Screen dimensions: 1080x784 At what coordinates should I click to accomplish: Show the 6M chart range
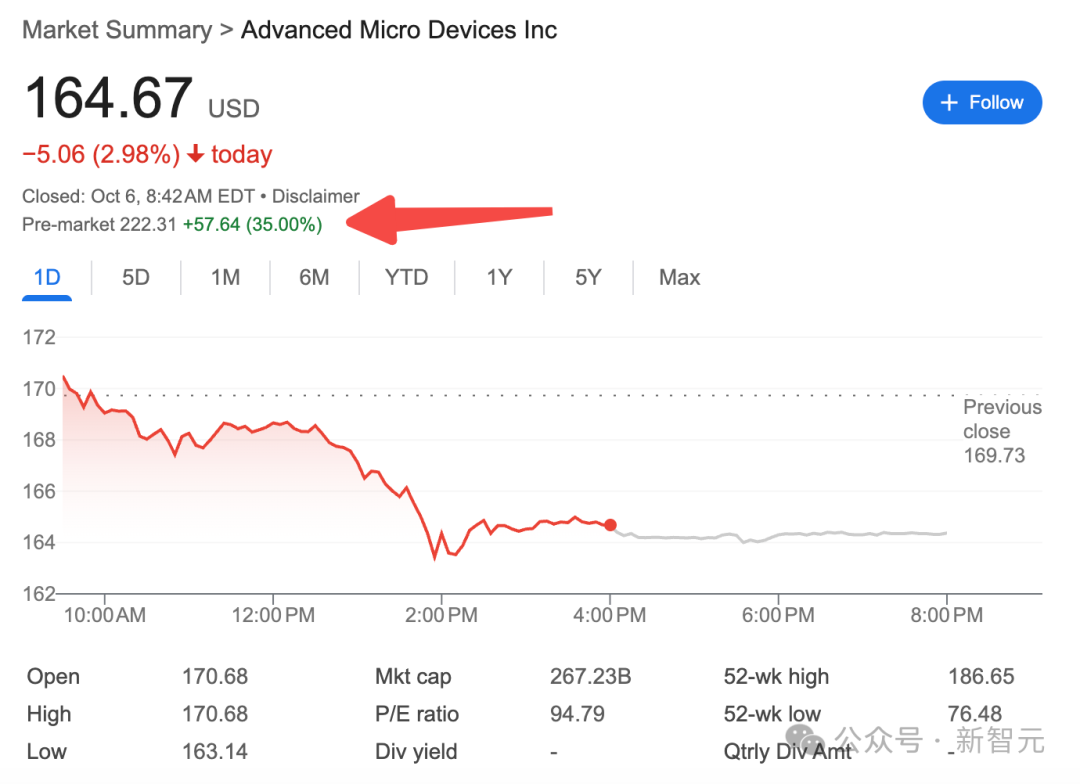(x=314, y=277)
